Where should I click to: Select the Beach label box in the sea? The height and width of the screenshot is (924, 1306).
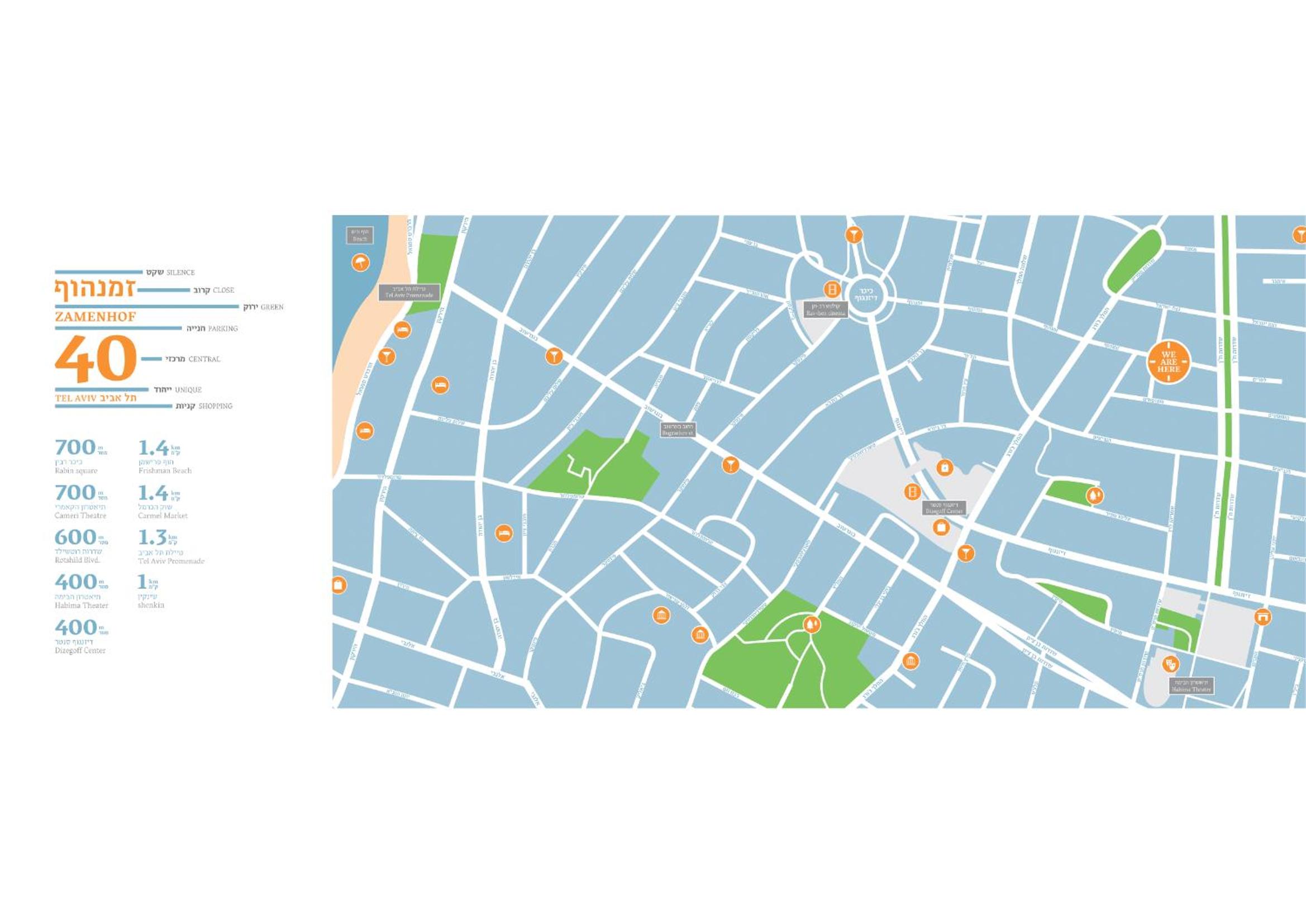tap(360, 235)
